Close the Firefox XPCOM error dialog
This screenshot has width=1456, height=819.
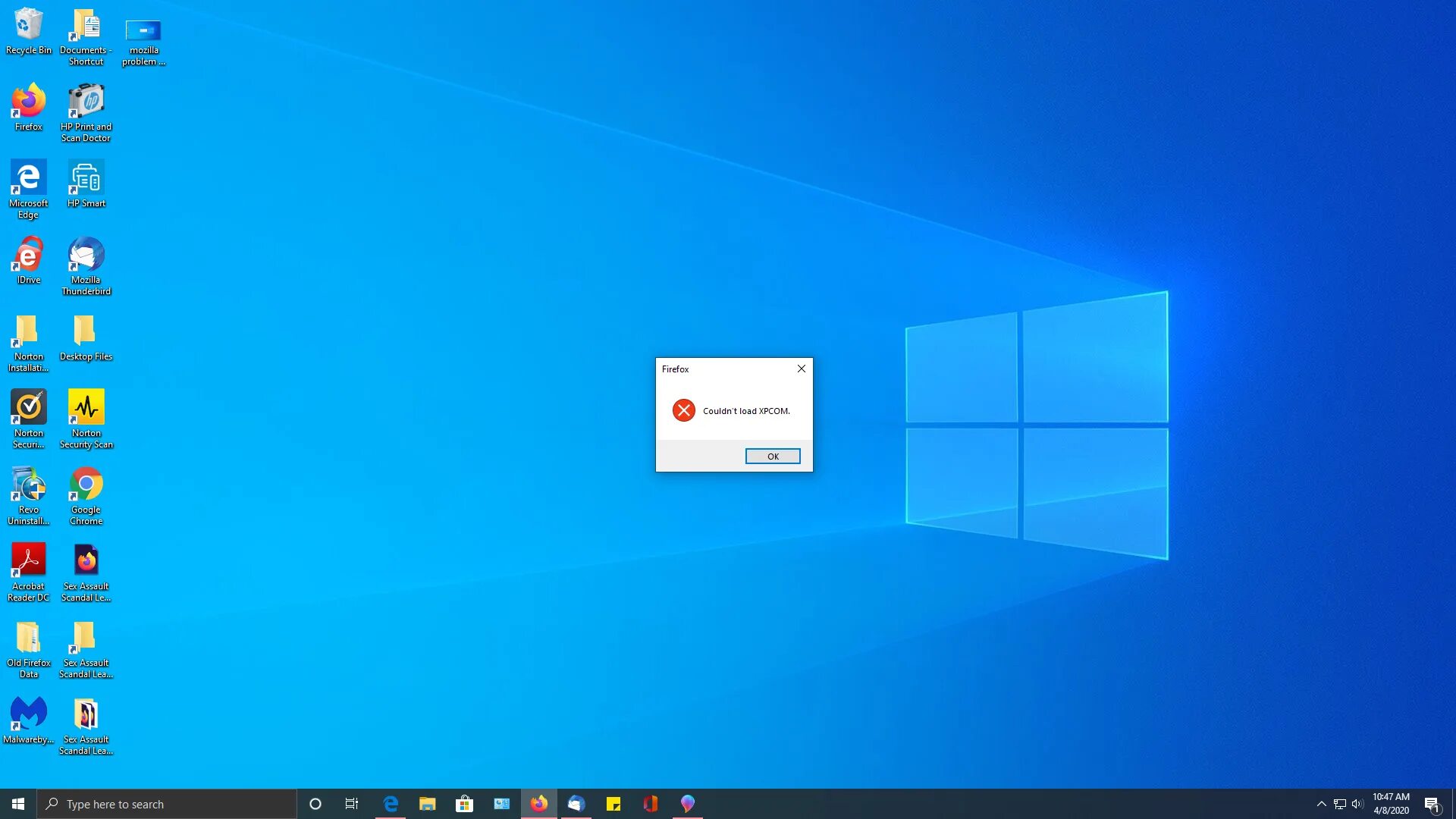pyautogui.click(x=801, y=369)
